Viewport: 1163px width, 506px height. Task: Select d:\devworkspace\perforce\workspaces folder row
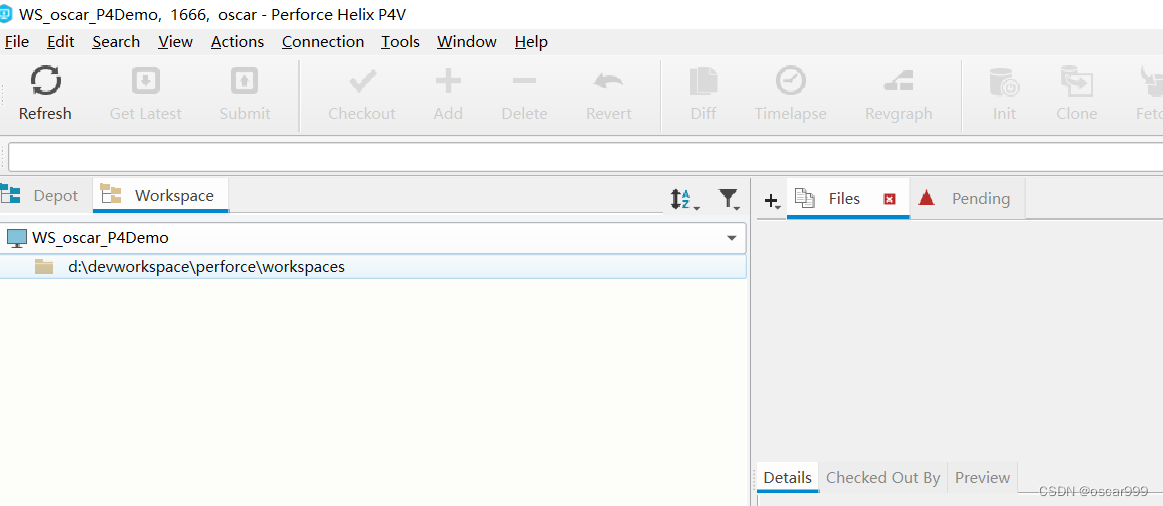pyautogui.click(x=373, y=267)
